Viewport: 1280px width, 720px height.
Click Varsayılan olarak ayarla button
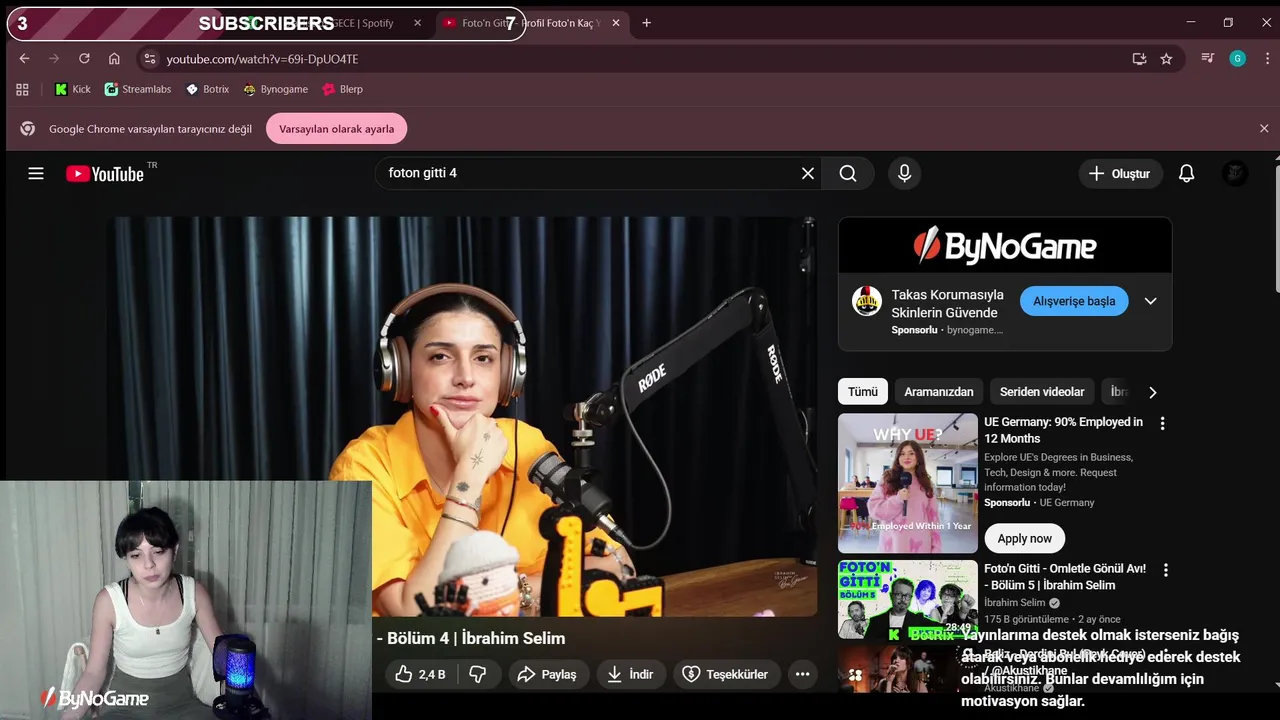pyautogui.click(x=336, y=129)
